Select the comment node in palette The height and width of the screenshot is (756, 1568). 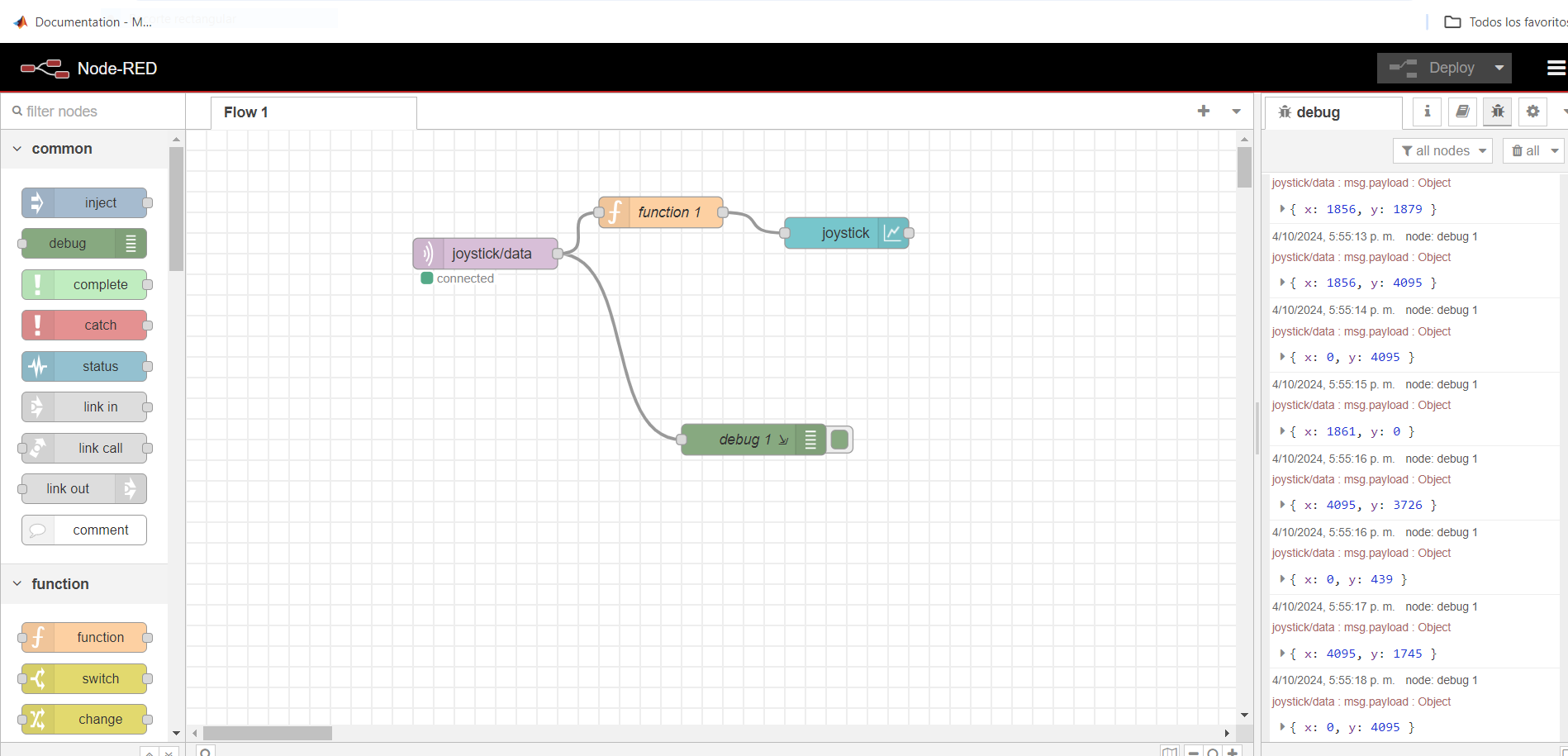pos(84,530)
